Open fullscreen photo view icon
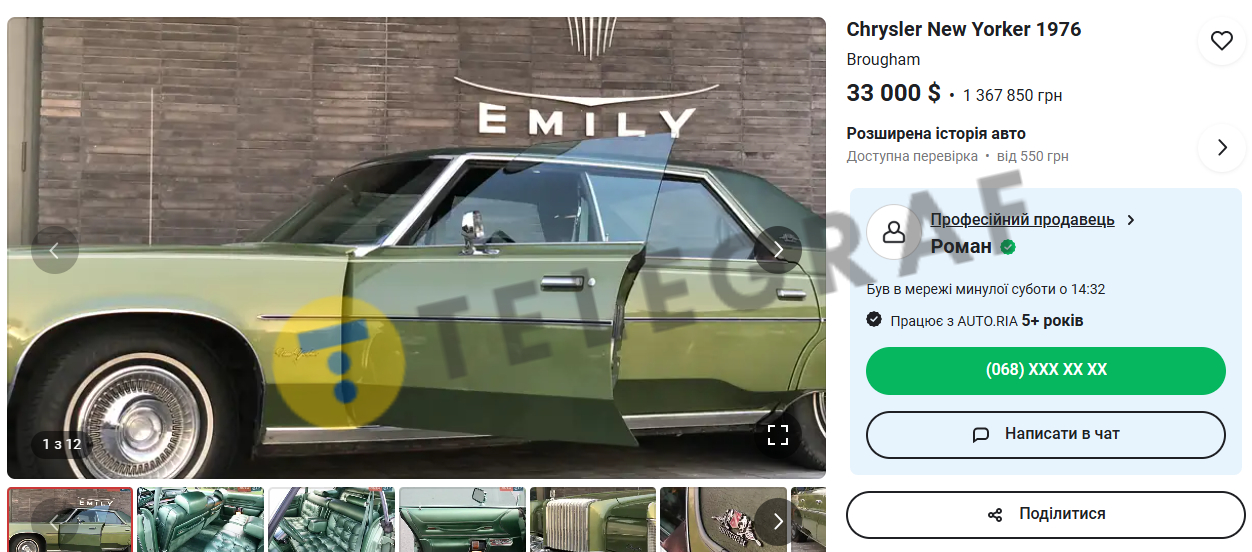Viewport: 1252px width, 552px height. [x=778, y=435]
